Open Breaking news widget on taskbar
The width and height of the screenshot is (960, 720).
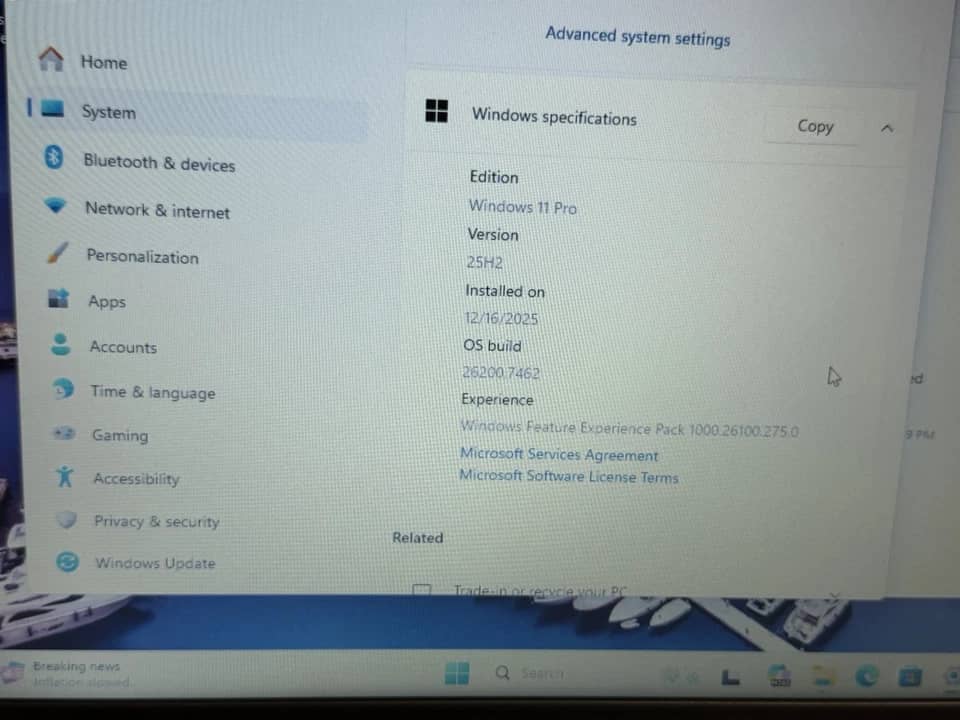[67, 673]
